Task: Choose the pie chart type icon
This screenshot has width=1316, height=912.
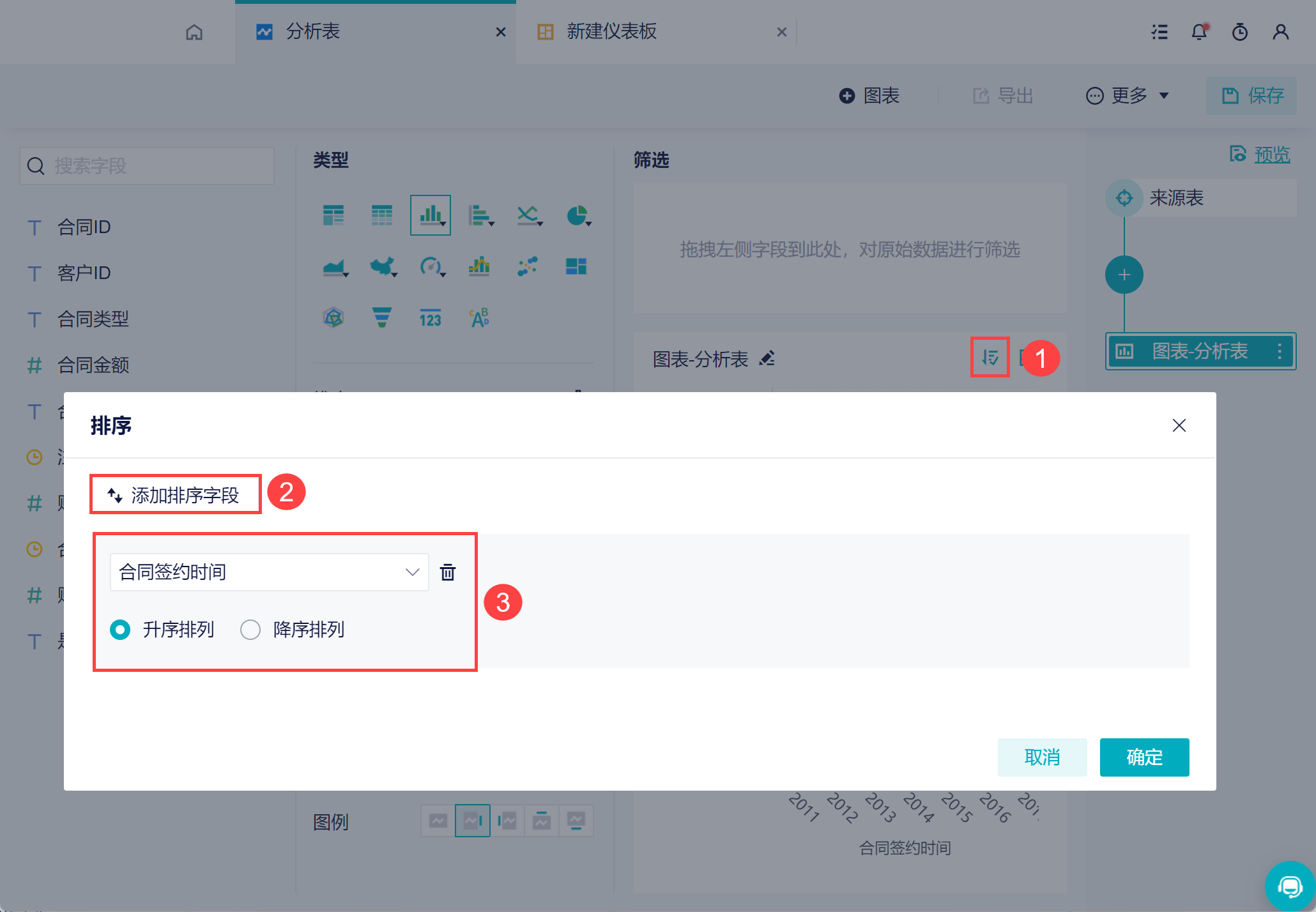Action: (577, 215)
